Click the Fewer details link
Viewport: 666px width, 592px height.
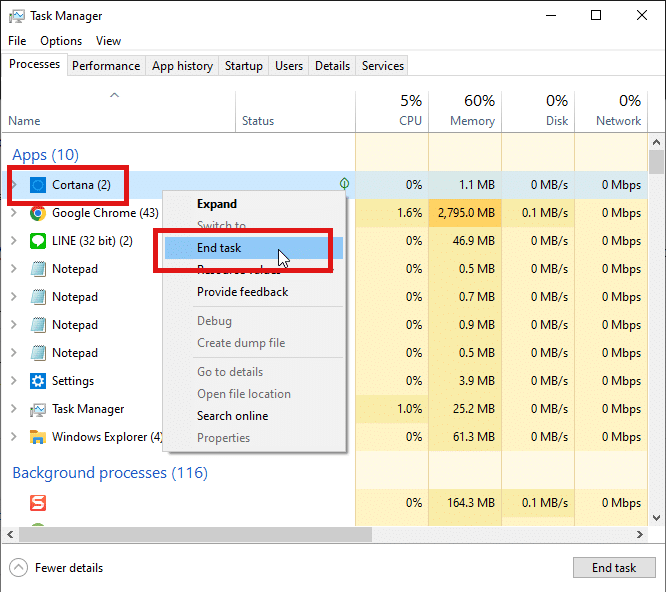click(69, 568)
